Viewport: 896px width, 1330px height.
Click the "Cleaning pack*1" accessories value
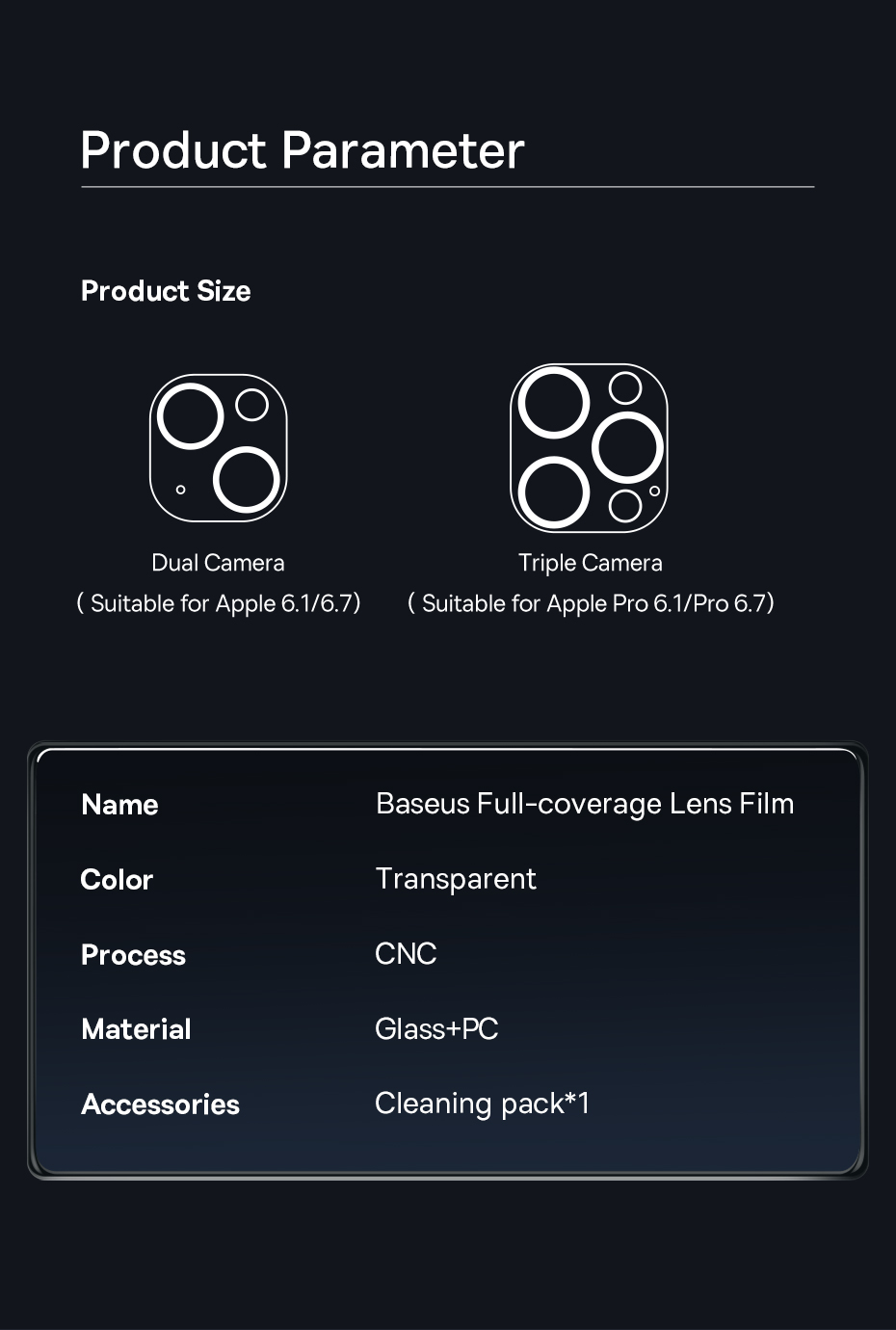tap(482, 1104)
